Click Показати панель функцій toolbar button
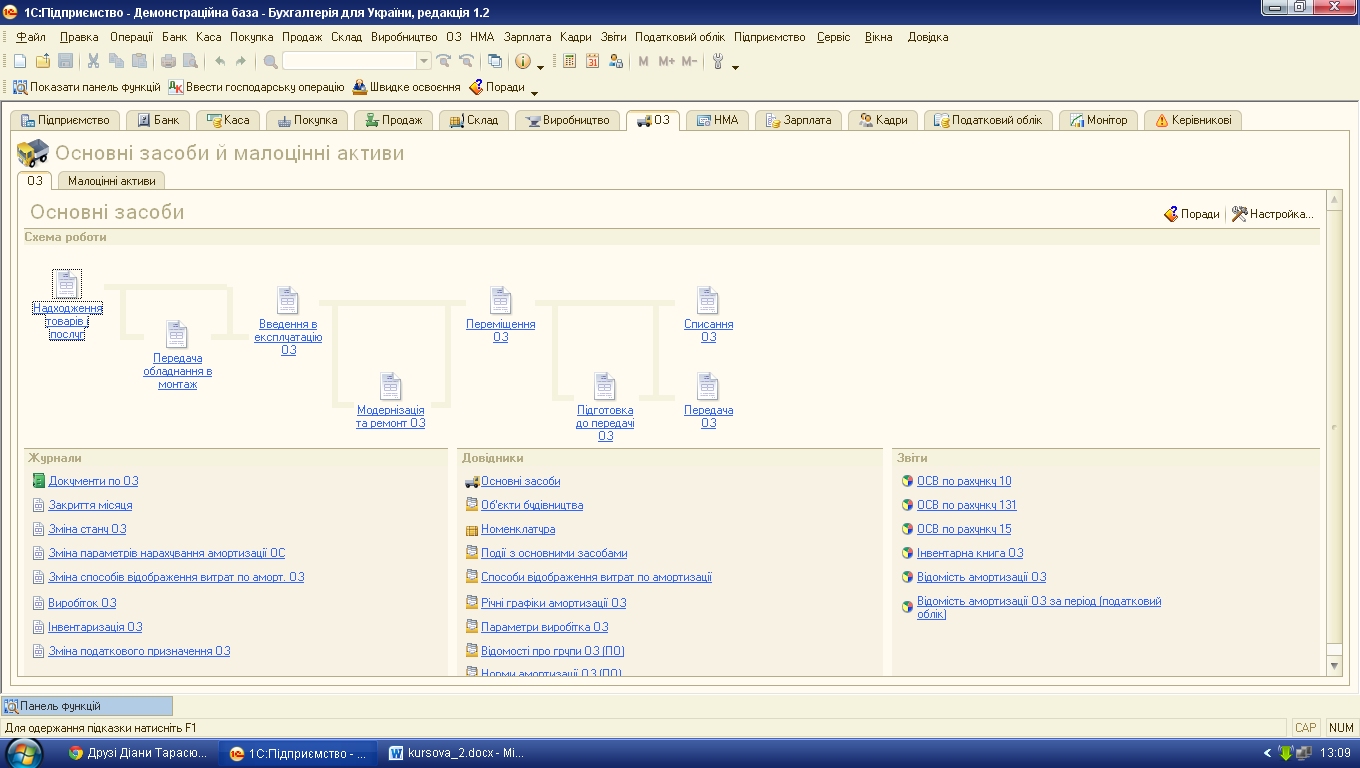Image resolution: width=1360 pixels, height=768 pixels. 87,87
